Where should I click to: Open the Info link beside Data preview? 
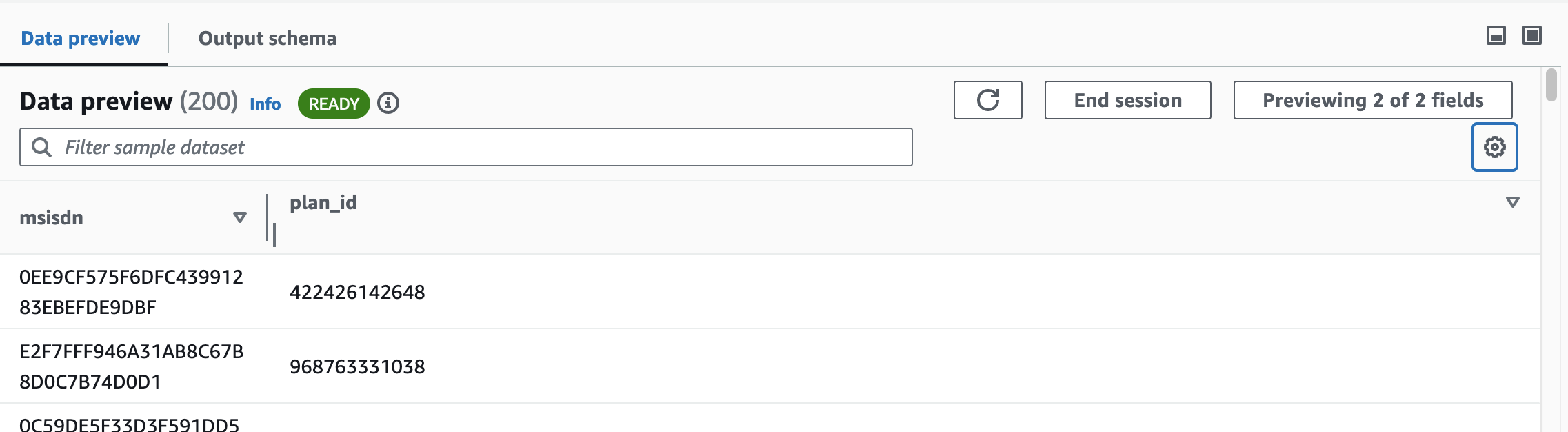click(x=265, y=104)
